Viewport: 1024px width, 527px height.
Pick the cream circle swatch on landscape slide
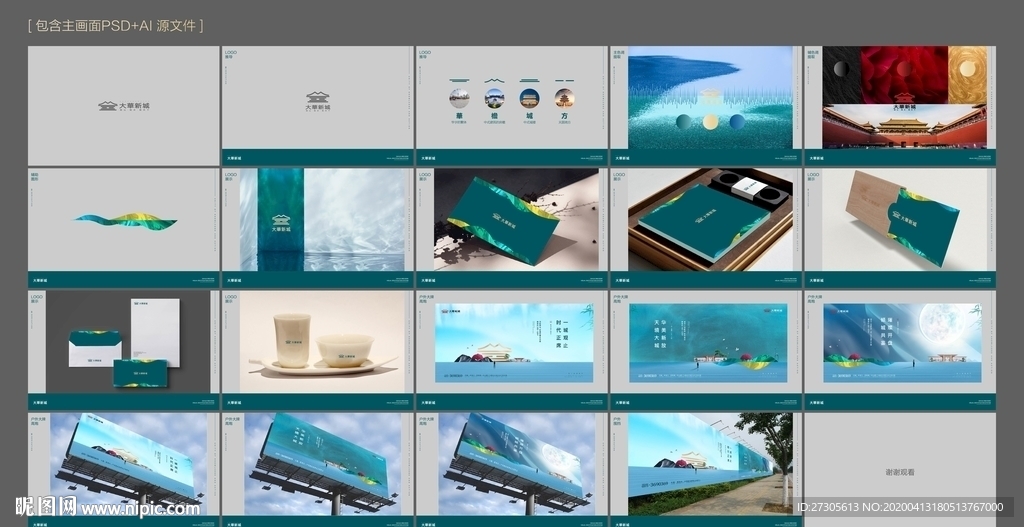[709, 122]
